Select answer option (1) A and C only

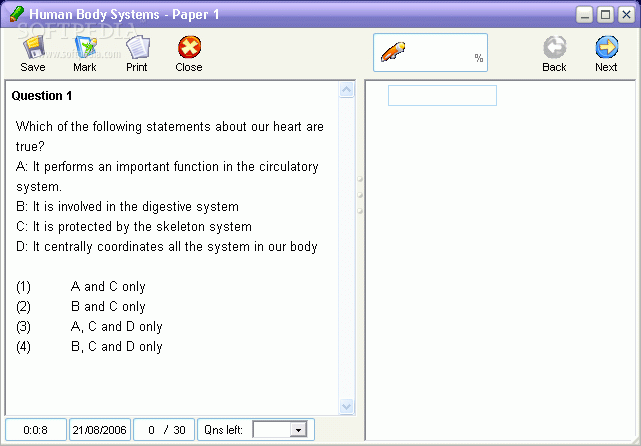(x=81, y=287)
